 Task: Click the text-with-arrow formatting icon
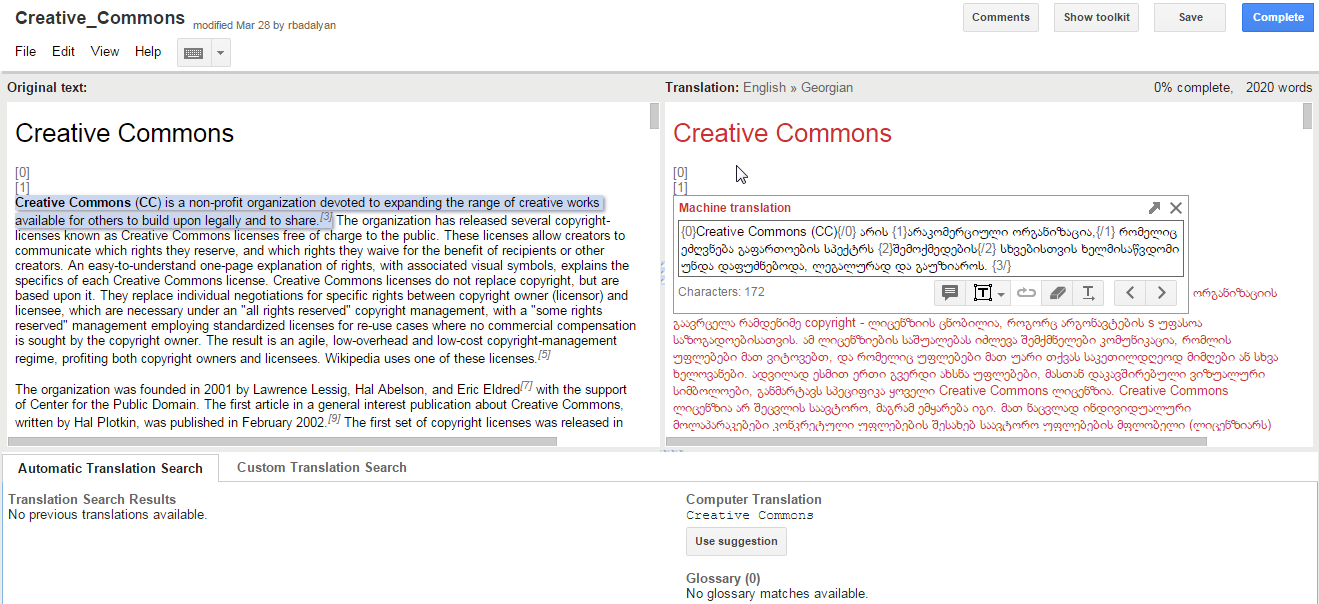coord(1089,293)
